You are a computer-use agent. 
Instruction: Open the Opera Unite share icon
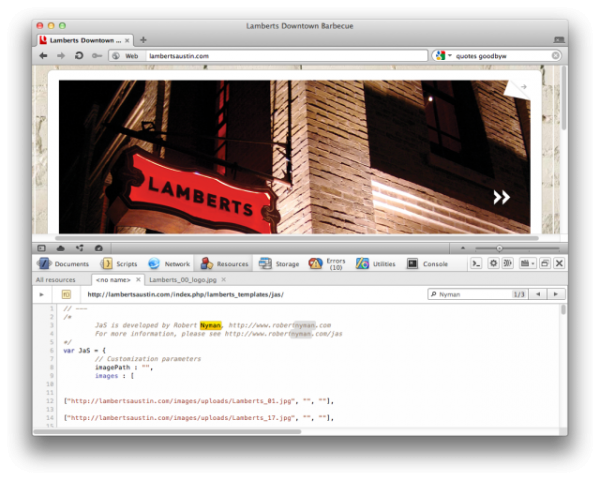click(80, 248)
